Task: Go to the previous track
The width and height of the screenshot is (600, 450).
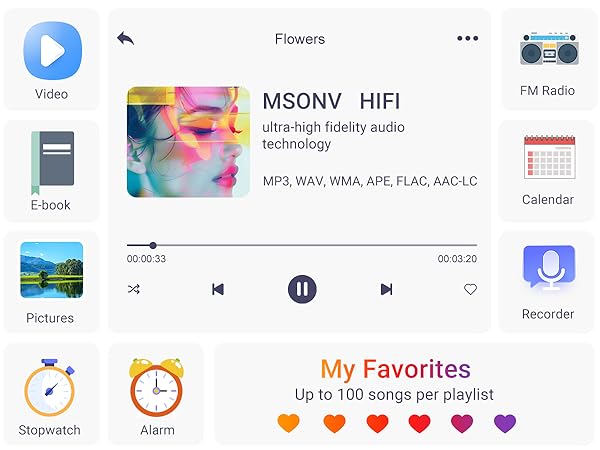Action: 218,289
